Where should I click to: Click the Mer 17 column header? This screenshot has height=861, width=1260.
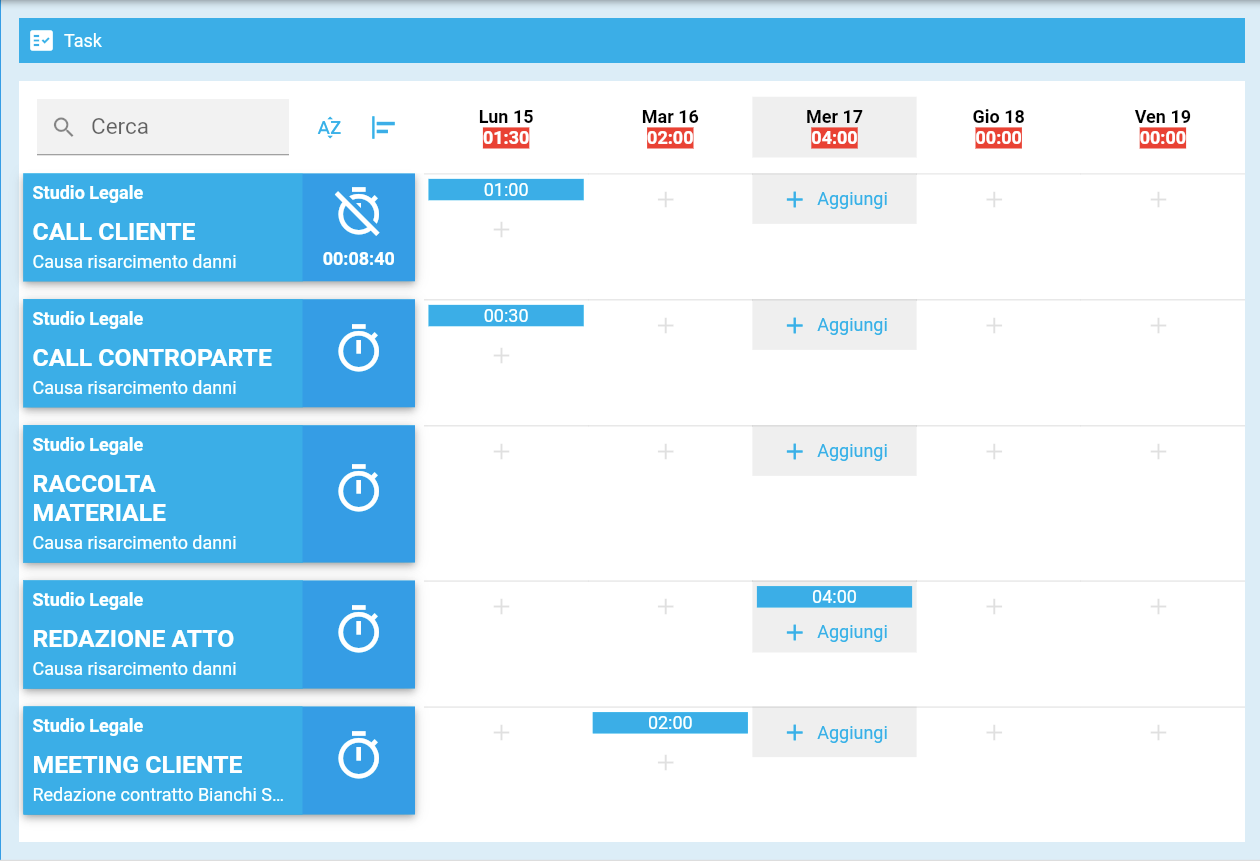tap(834, 116)
